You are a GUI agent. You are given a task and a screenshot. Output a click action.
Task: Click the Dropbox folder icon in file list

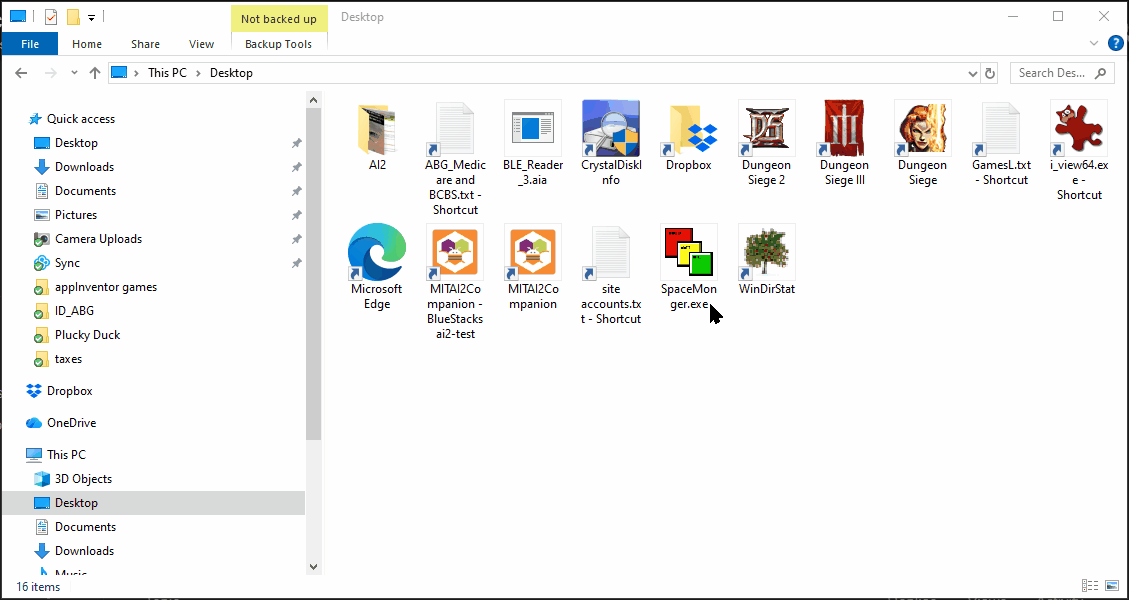[688, 128]
